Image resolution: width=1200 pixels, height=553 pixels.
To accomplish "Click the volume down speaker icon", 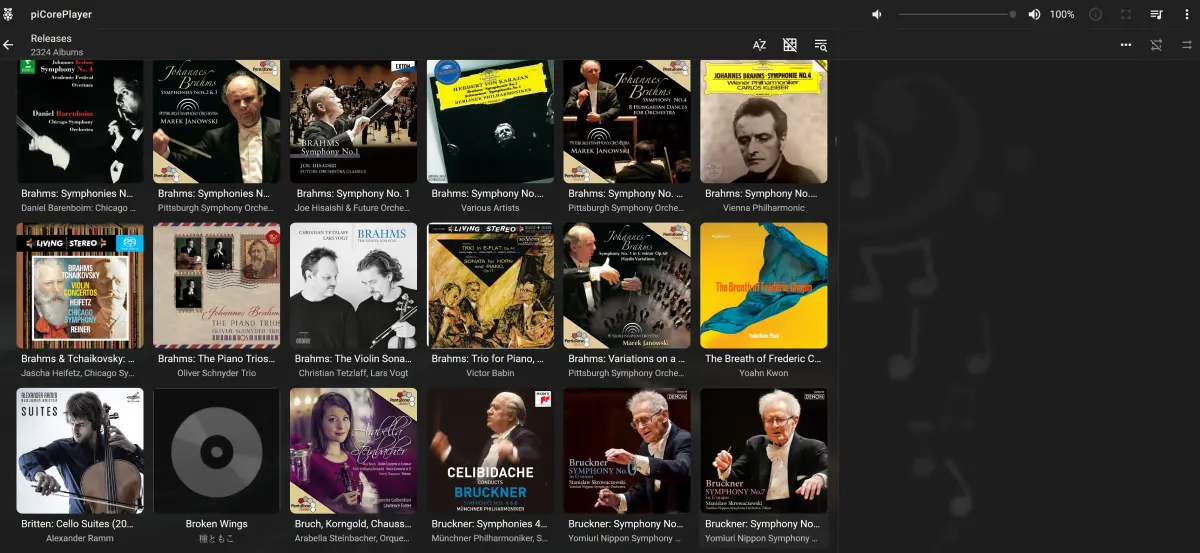I will [x=877, y=14].
